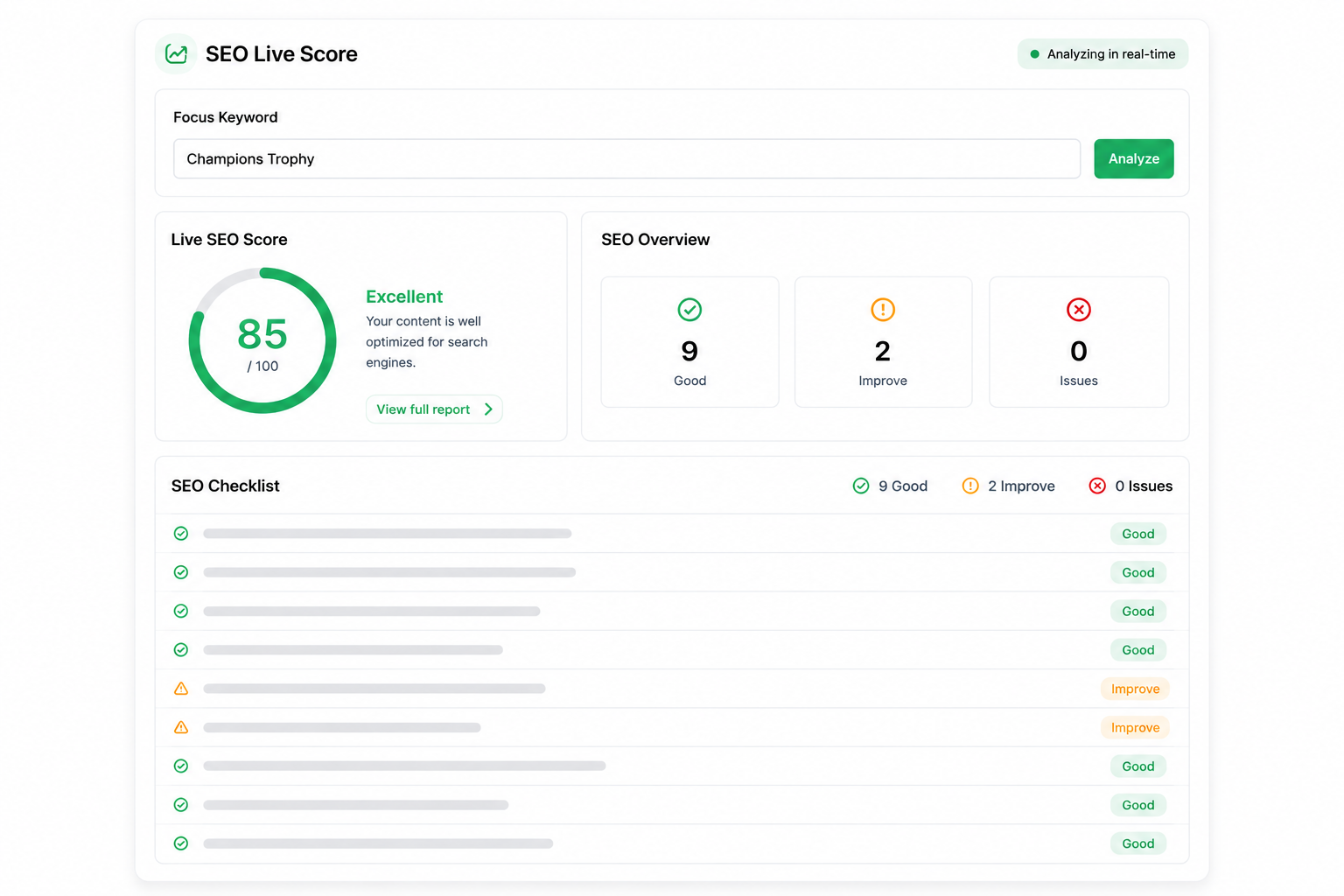
Task: Click the '/ 100' text under the score
Action: (262, 367)
